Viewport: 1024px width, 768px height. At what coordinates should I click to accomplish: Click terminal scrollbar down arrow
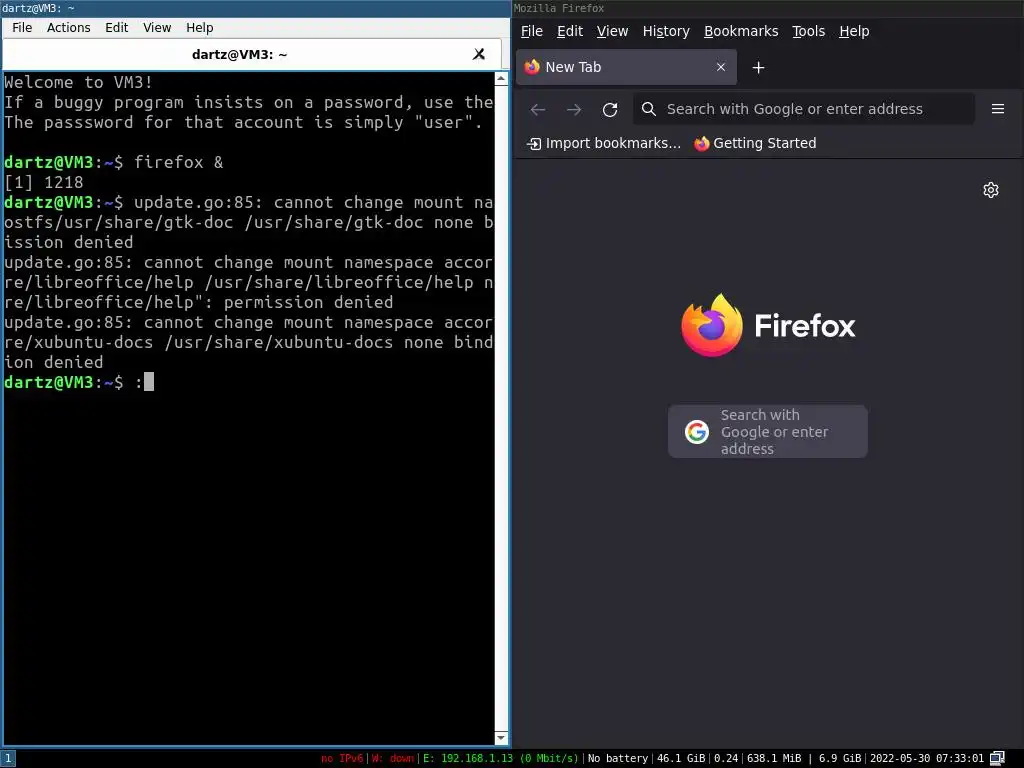pyautogui.click(x=501, y=738)
